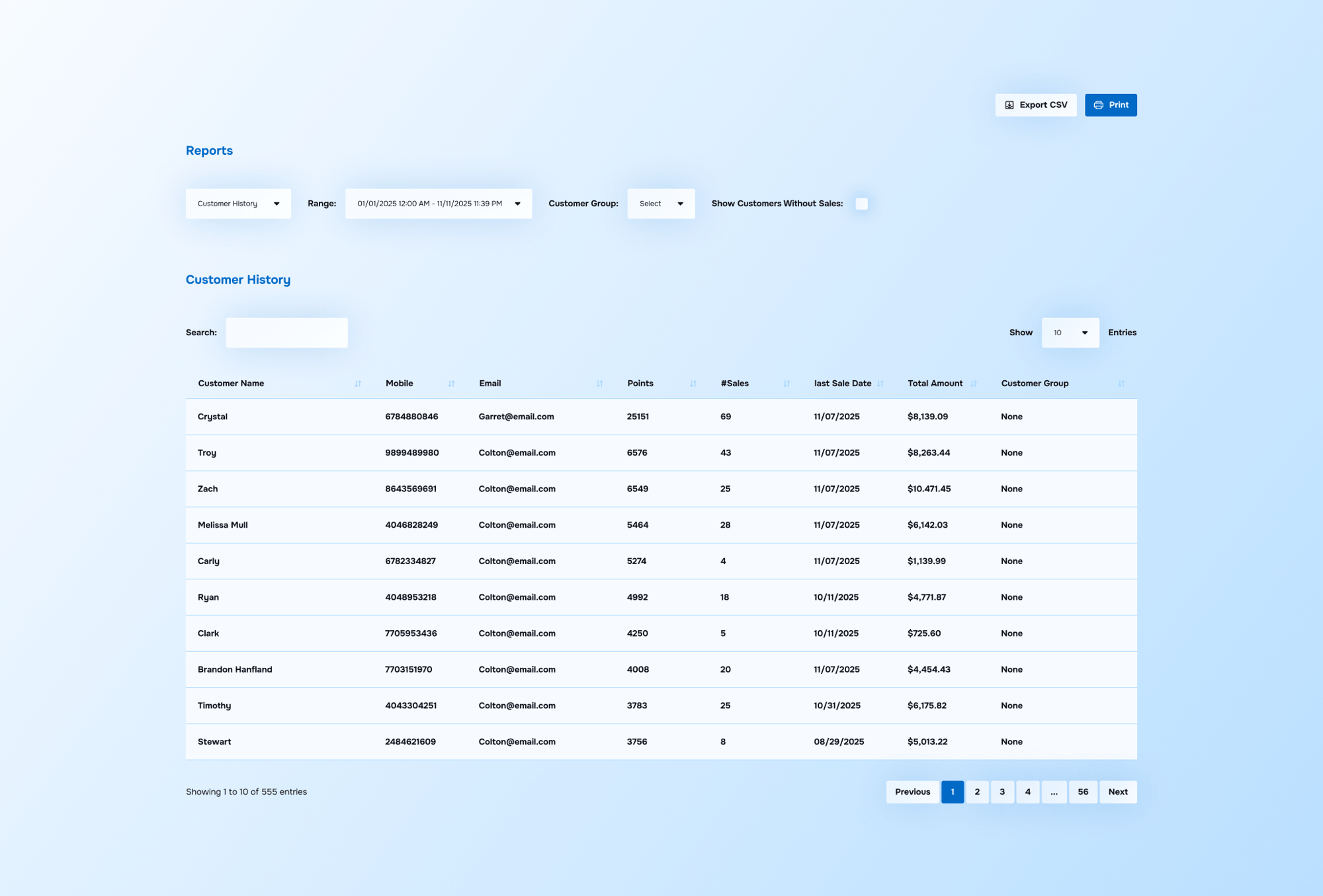Viewport: 1323px width, 896px height.
Task: Go to page 2 of results
Action: pos(977,792)
